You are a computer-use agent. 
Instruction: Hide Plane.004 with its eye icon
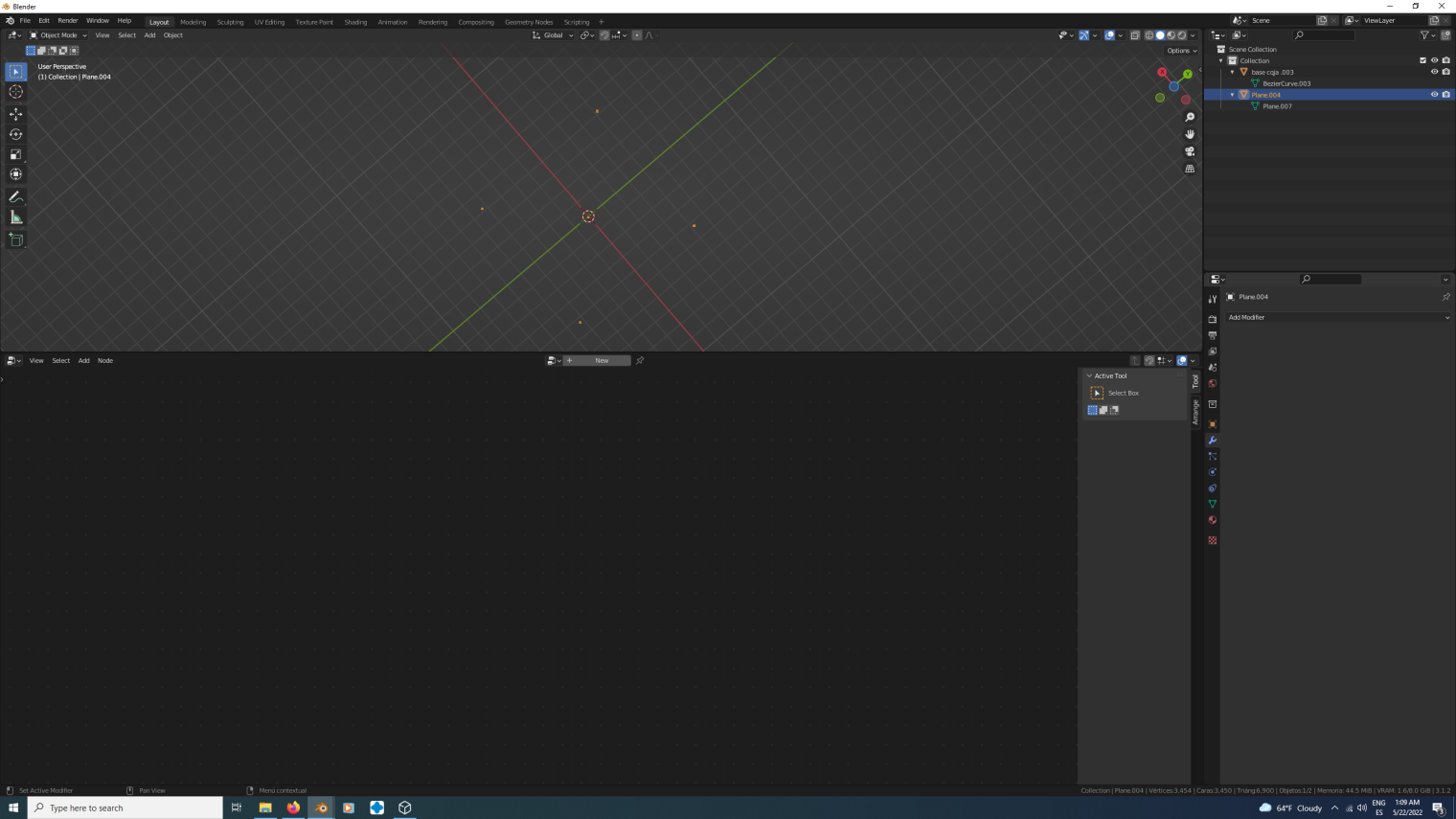[x=1434, y=95]
